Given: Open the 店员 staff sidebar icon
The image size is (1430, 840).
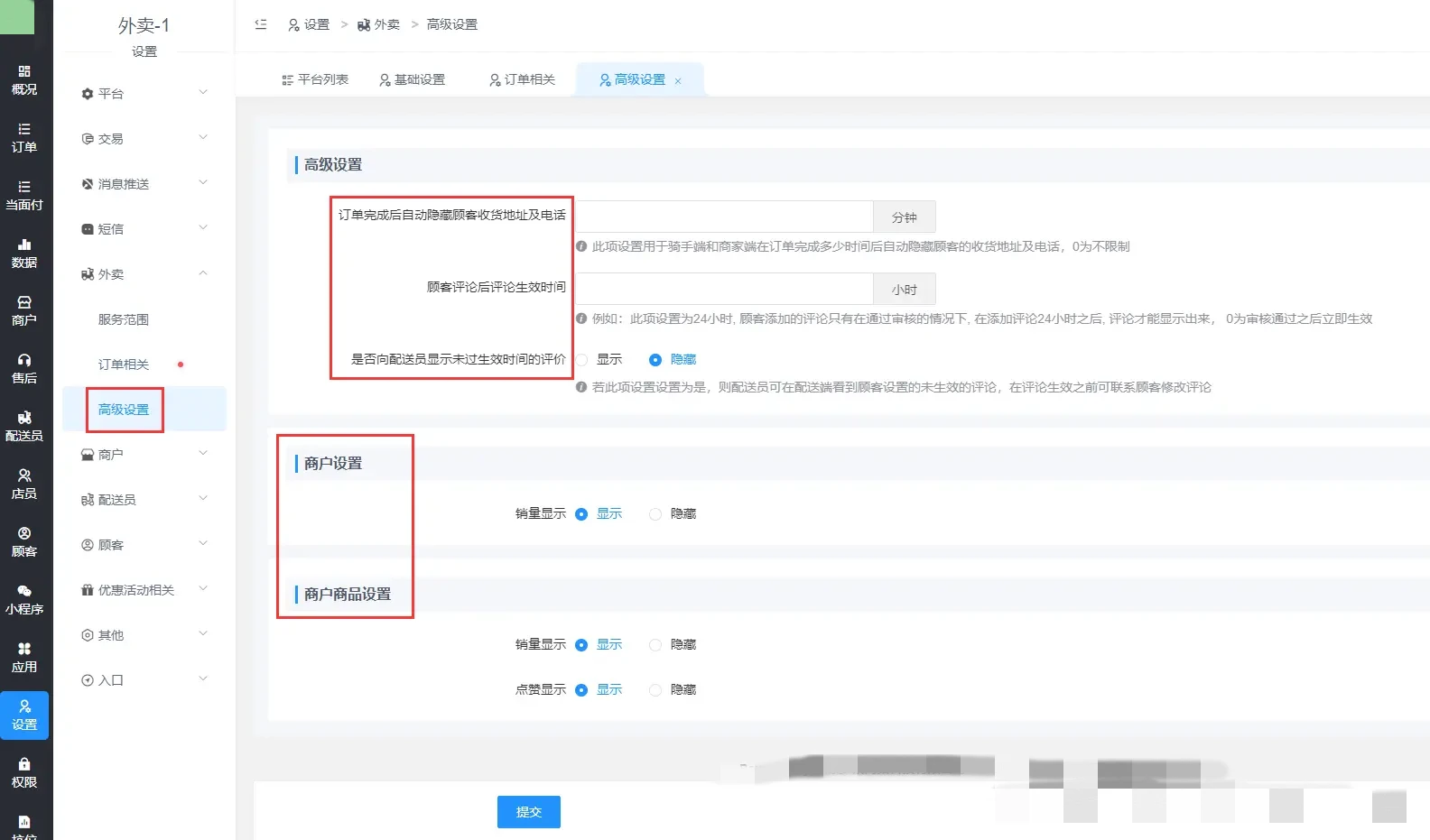Looking at the screenshot, I should click(24, 484).
